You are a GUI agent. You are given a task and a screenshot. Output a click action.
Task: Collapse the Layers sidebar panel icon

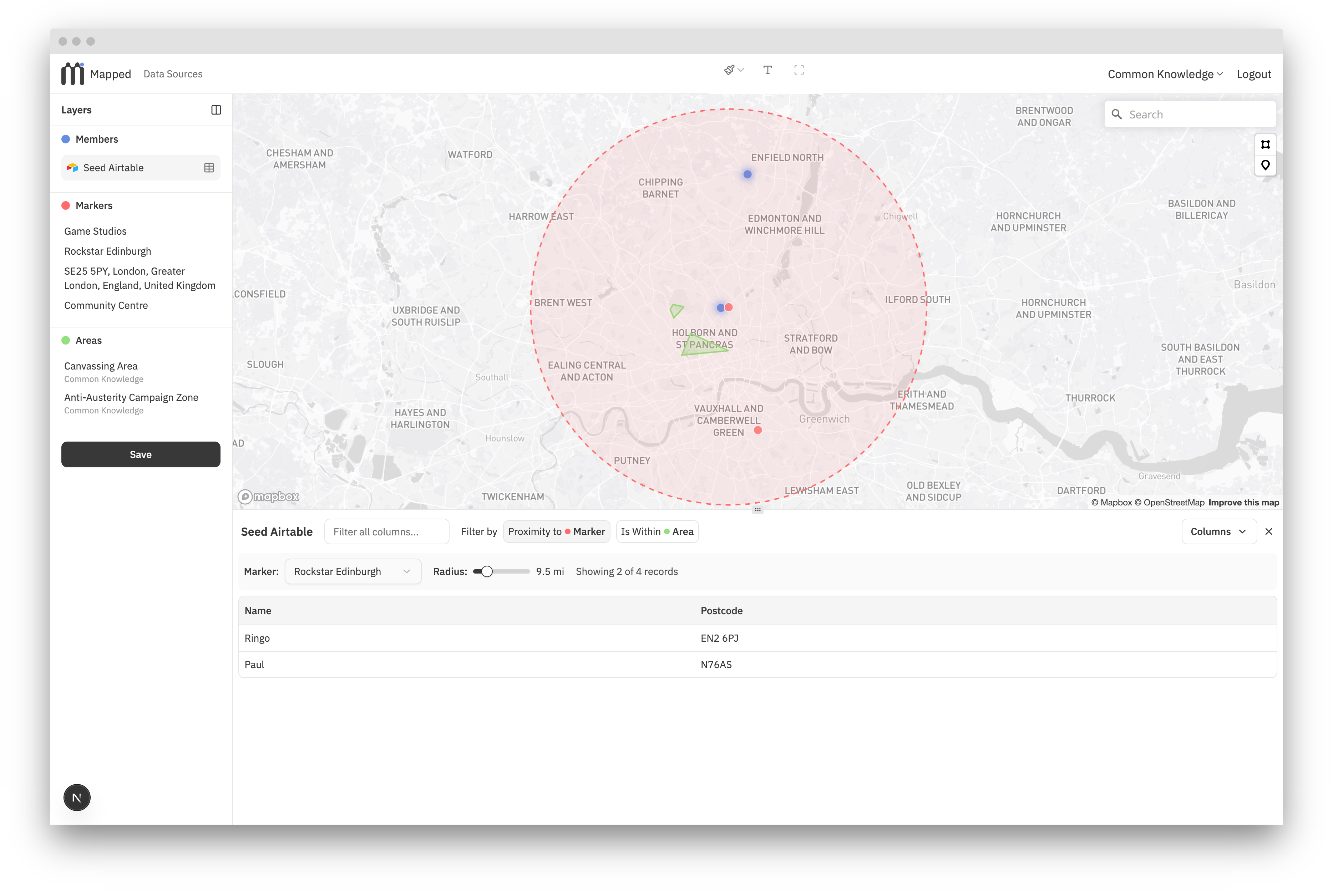[216, 110]
